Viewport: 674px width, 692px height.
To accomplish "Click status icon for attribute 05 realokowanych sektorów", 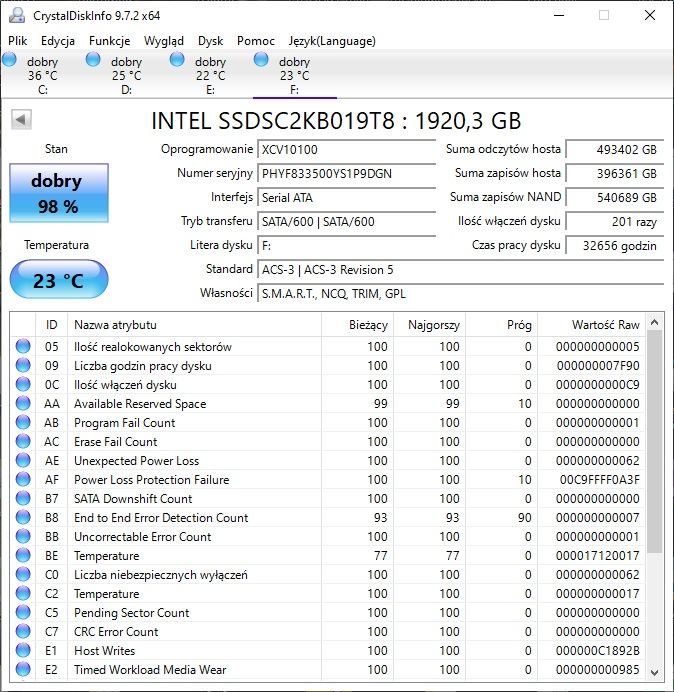I will coord(23,346).
